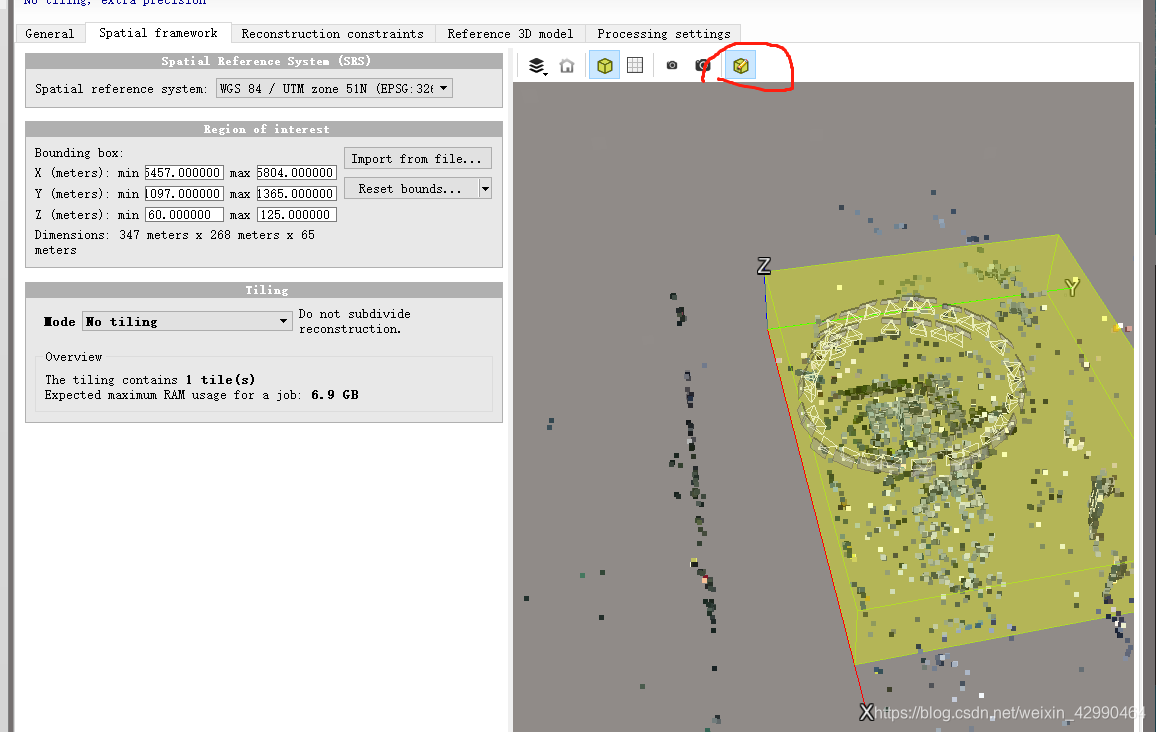The width and height of the screenshot is (1156, 732).
Task: Toggle the region of interest cube icon
Action: (605, 66)
